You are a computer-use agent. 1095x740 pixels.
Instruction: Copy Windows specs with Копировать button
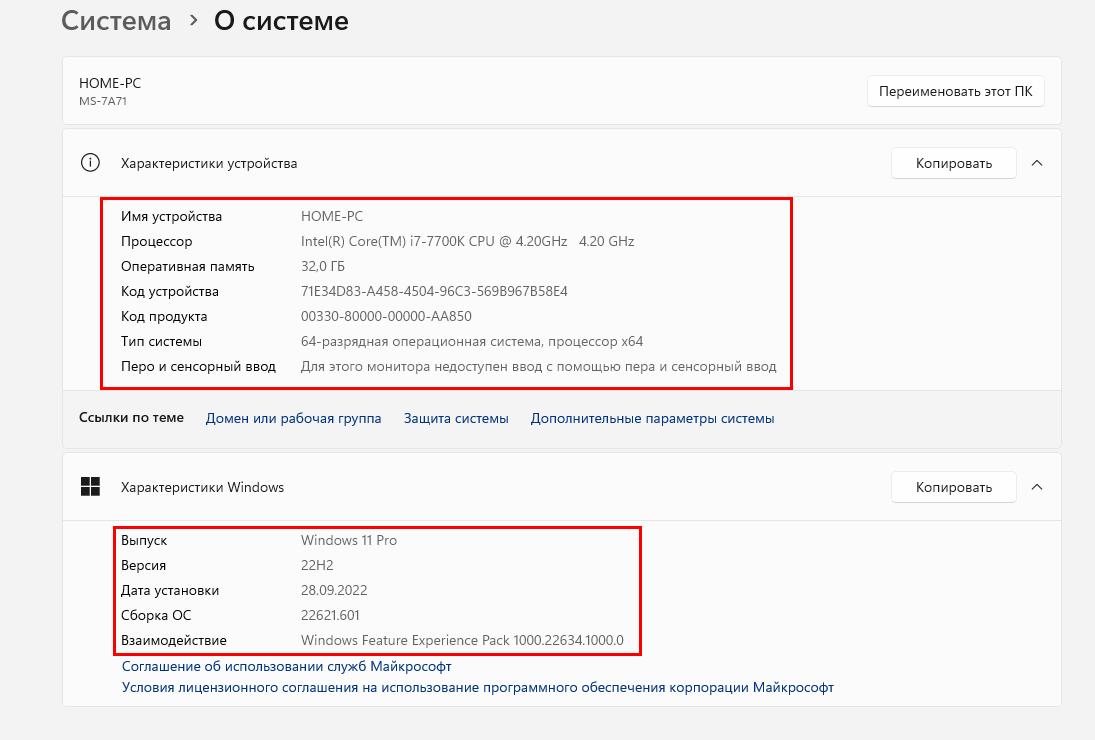click(x=953, y=487)
